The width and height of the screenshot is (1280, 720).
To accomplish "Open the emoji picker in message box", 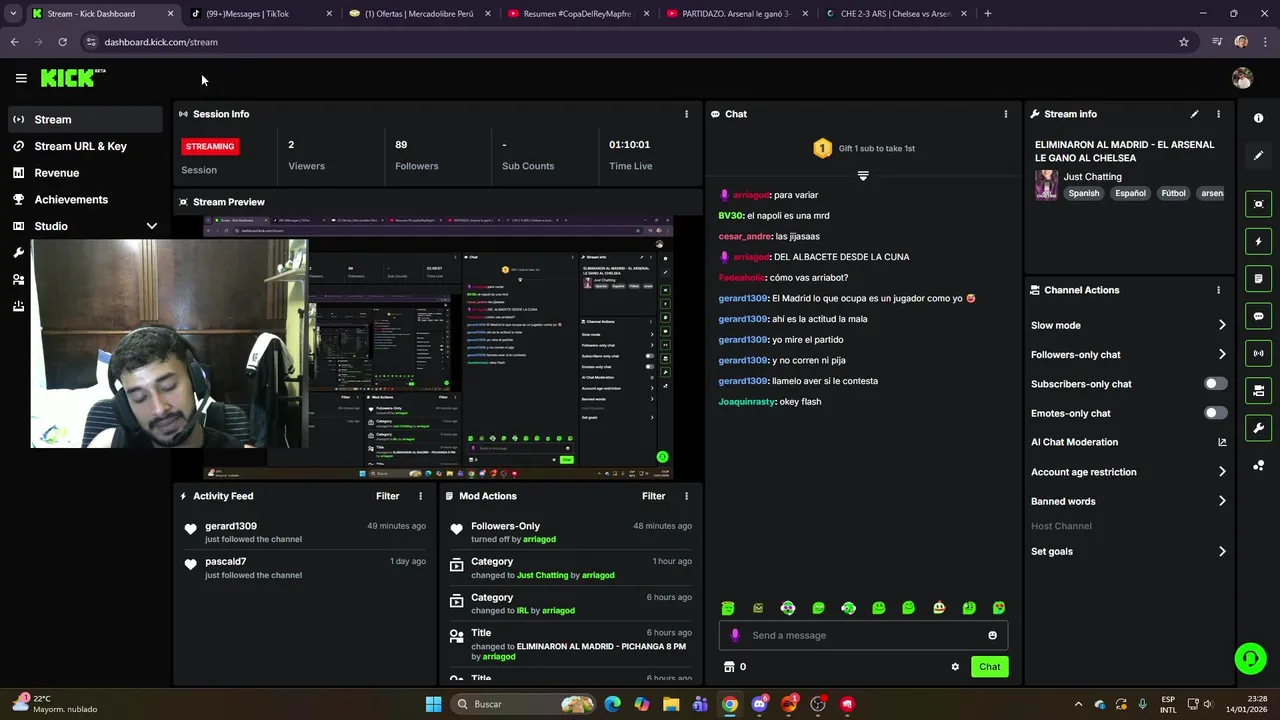I will (x=992, y=635).
